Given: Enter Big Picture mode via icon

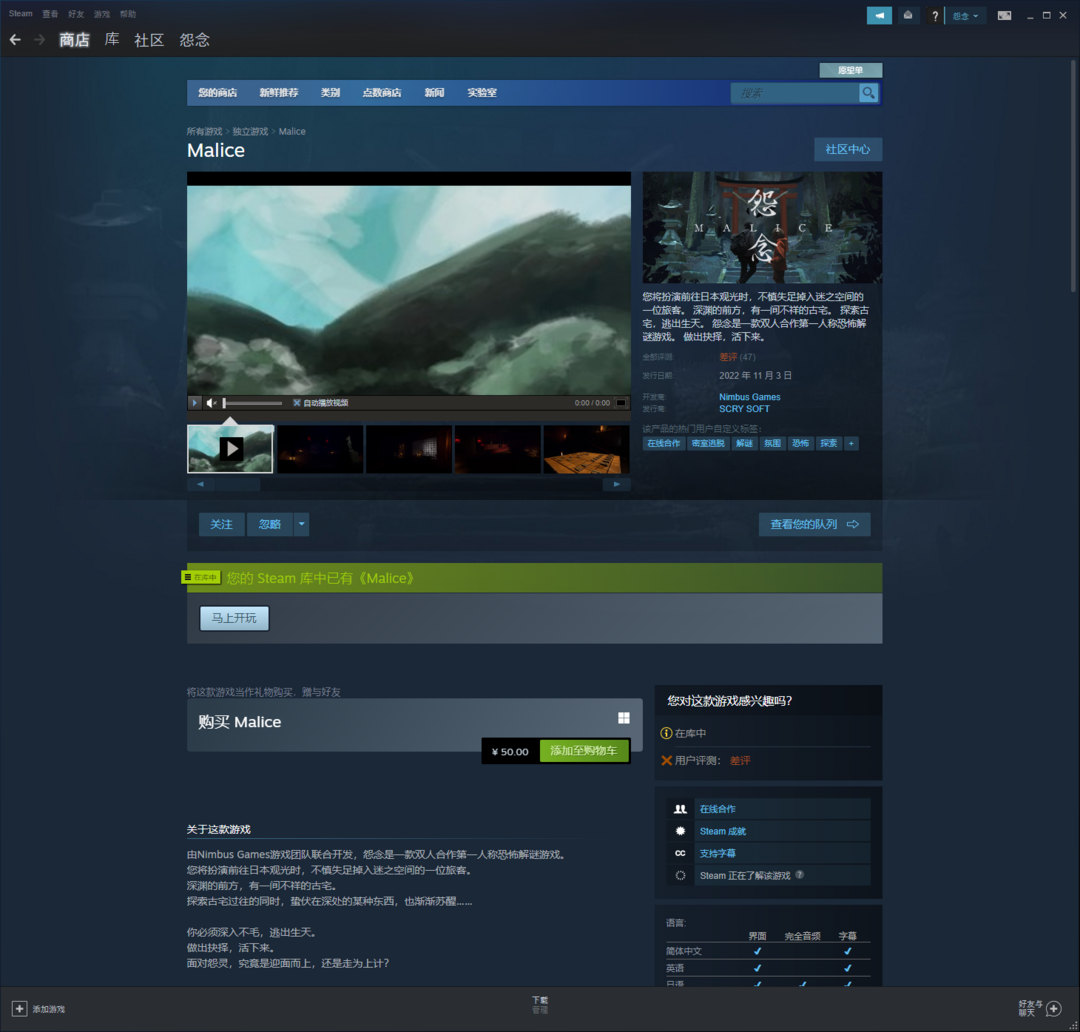Looking at the screenshot, I should 1004,15.
